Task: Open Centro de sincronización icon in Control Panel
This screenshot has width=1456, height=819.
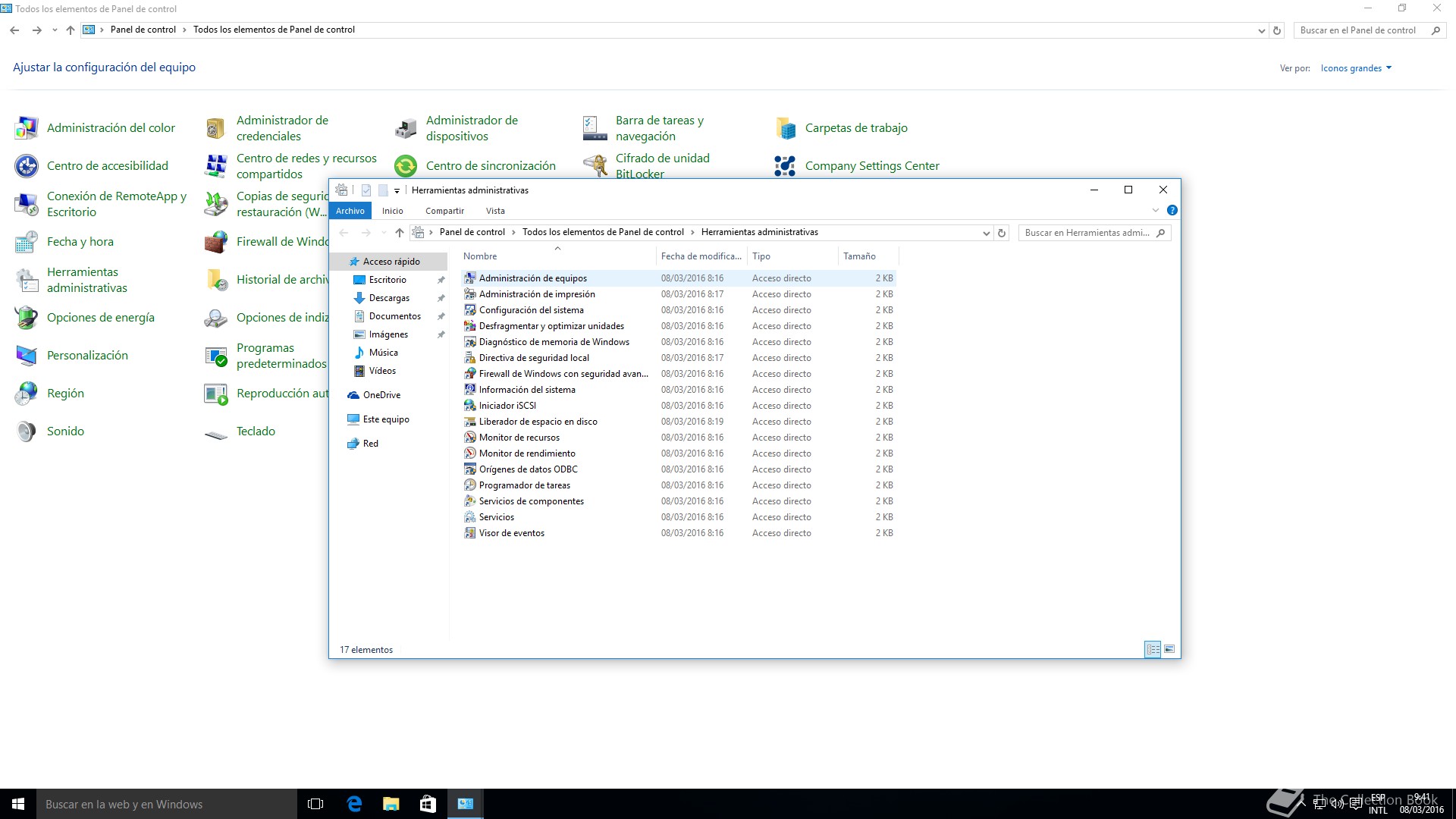Action: click(406, 166)
